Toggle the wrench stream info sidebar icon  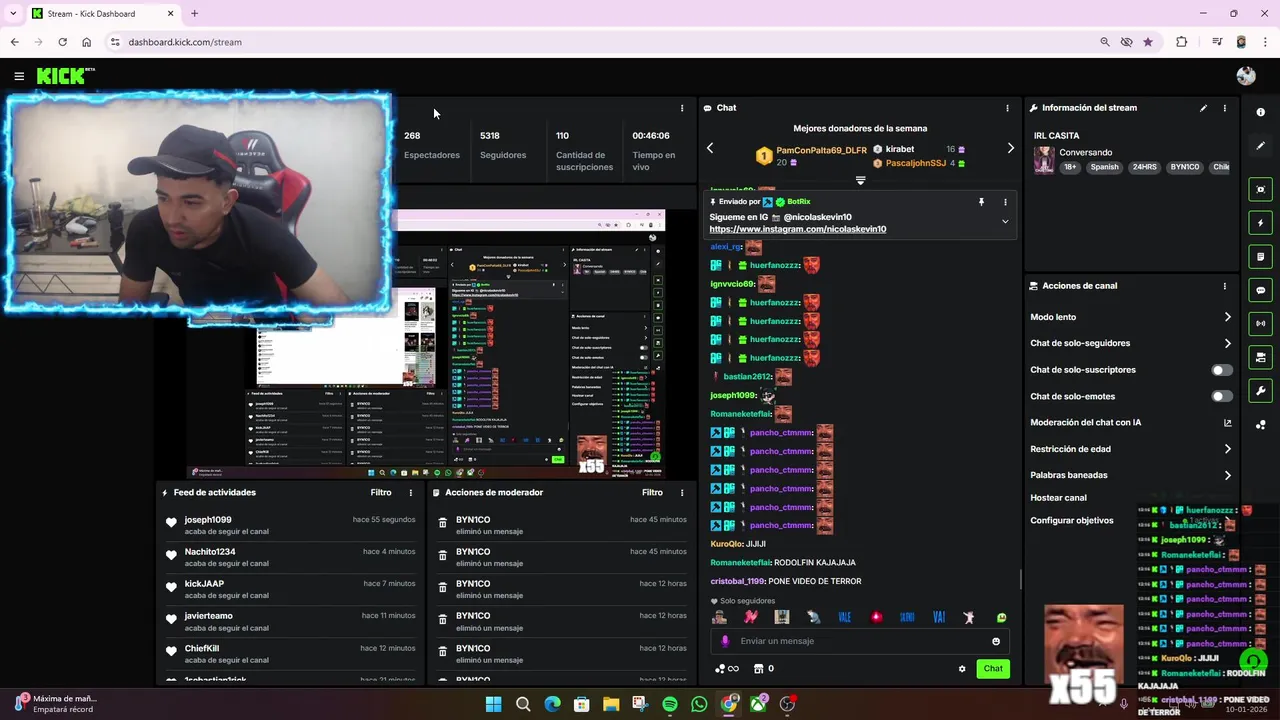coord(1260,391)
